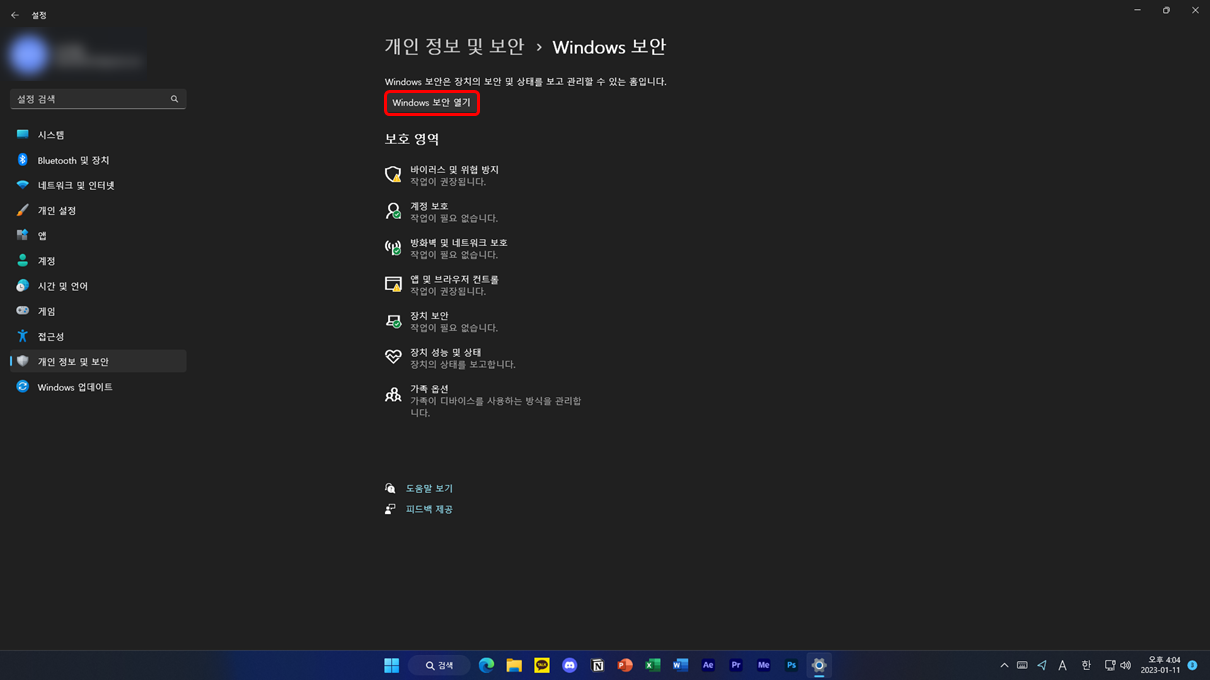Viewport: 1210px width, 680px height.
Task: Select 시스템 in the sidebar
Action: [x=98, y=134]
